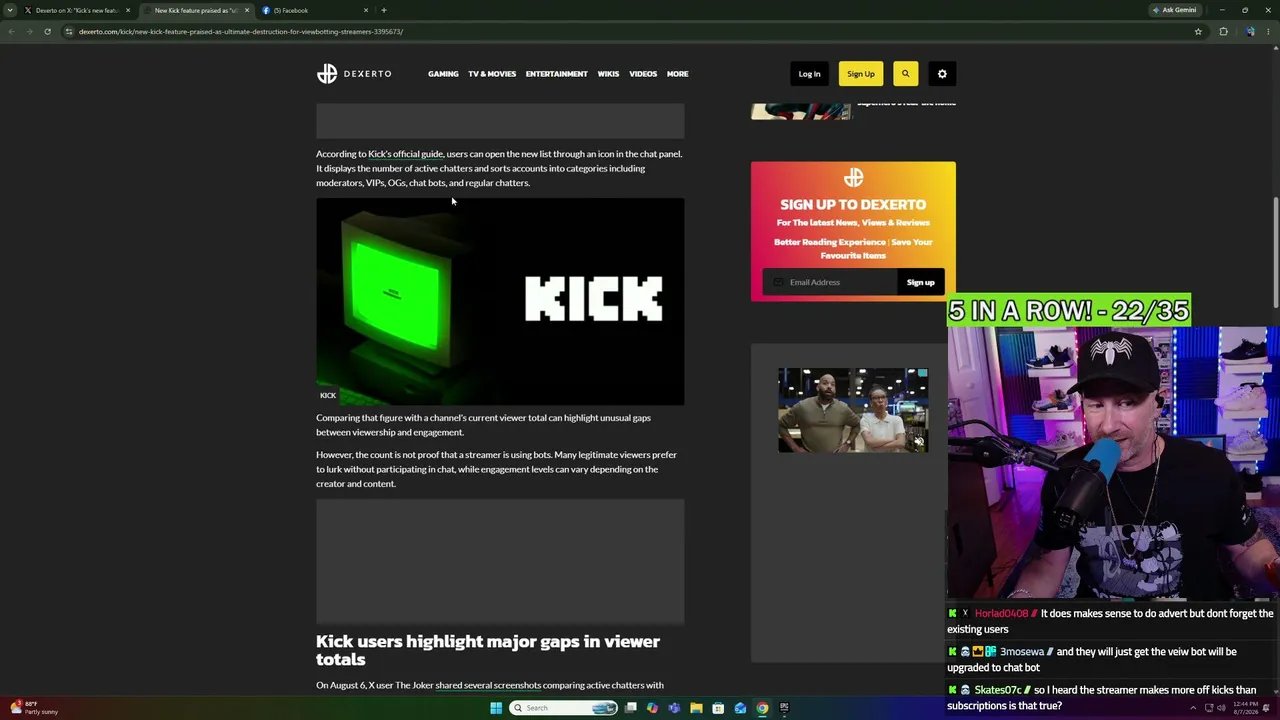Select the New Kick feature article tab
The image size is (1280, 720).
click(x=196, y=10)
